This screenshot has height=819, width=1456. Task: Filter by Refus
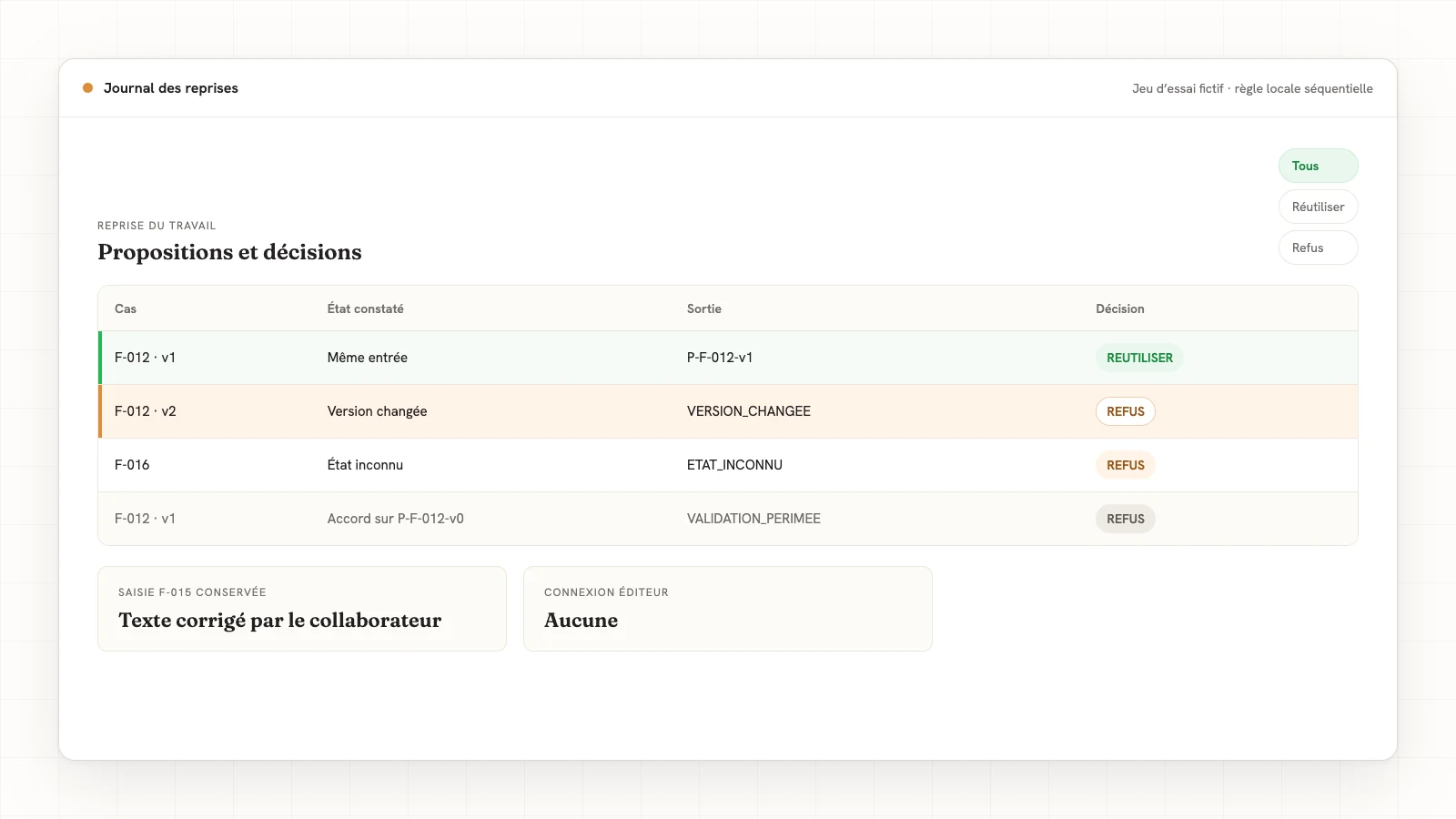pyautogui.click(x=1318, y=248)
